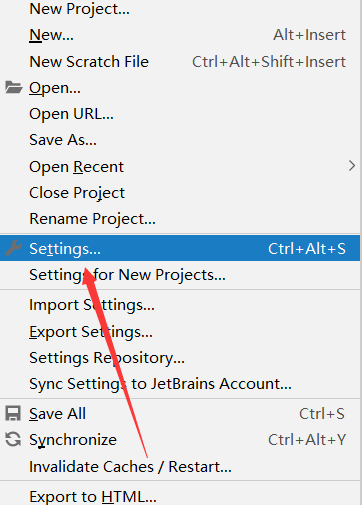Select Close Project

pos(180,193)
